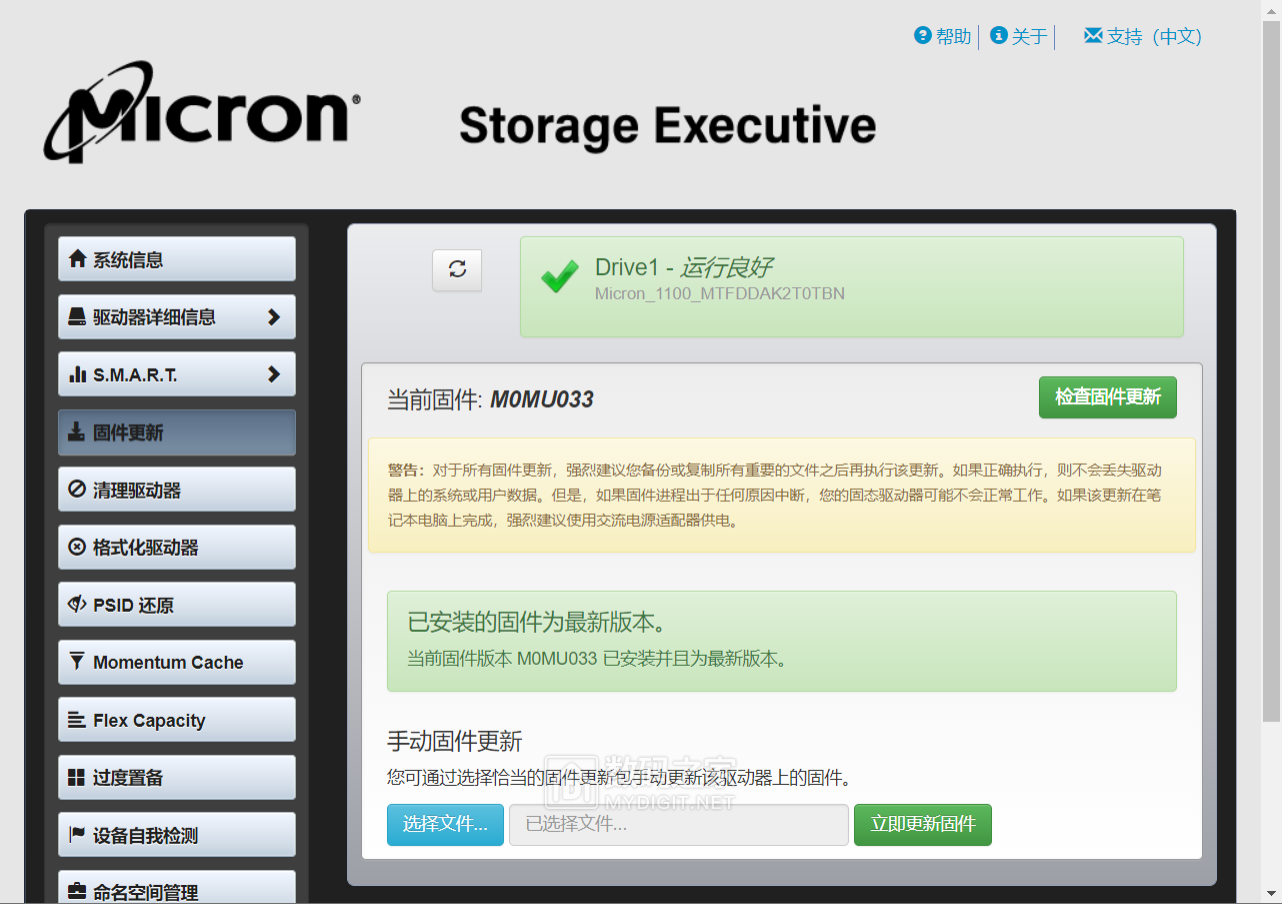Click the Momentum Cache filter icon
The height and width of the screenshot is (904, 1282).
point(77,662)
